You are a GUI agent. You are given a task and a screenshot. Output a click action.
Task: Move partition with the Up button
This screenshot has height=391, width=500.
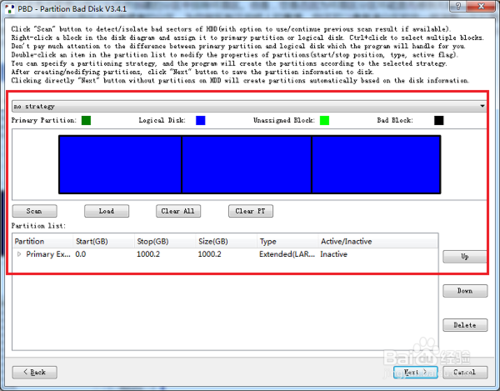coord(465,257)
